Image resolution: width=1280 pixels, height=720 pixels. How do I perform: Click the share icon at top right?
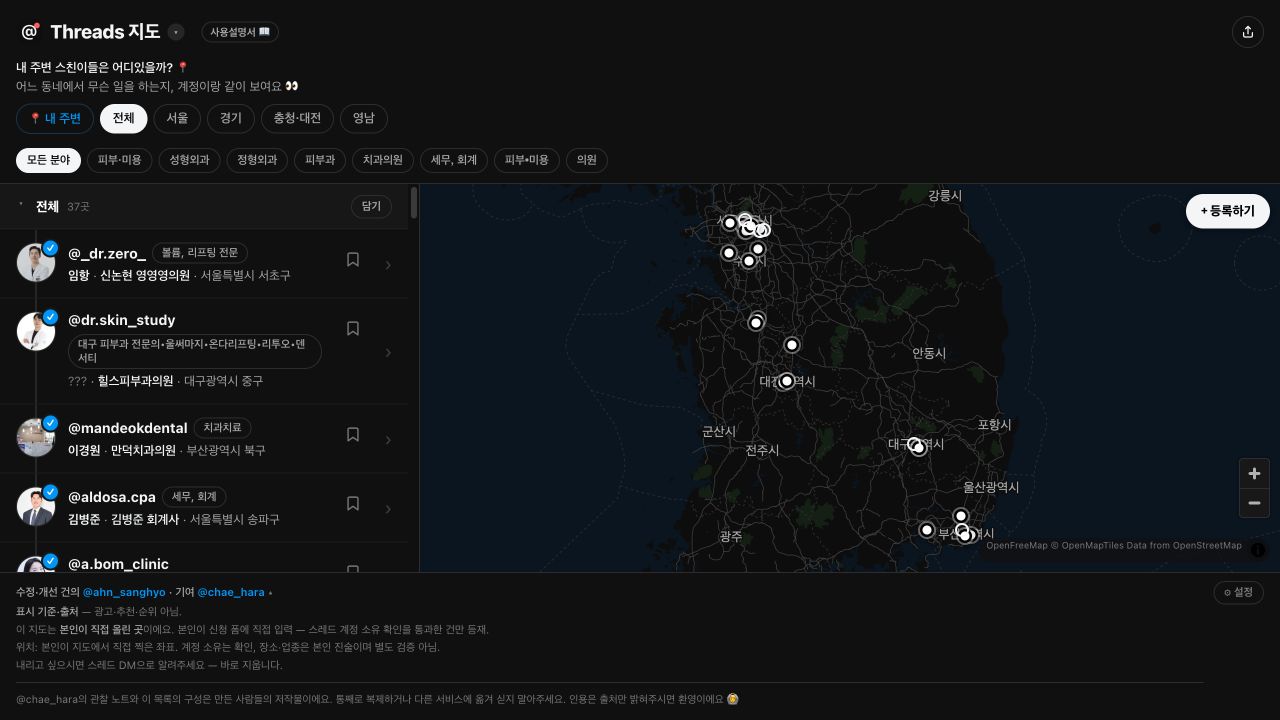[x=1248, y=32]
